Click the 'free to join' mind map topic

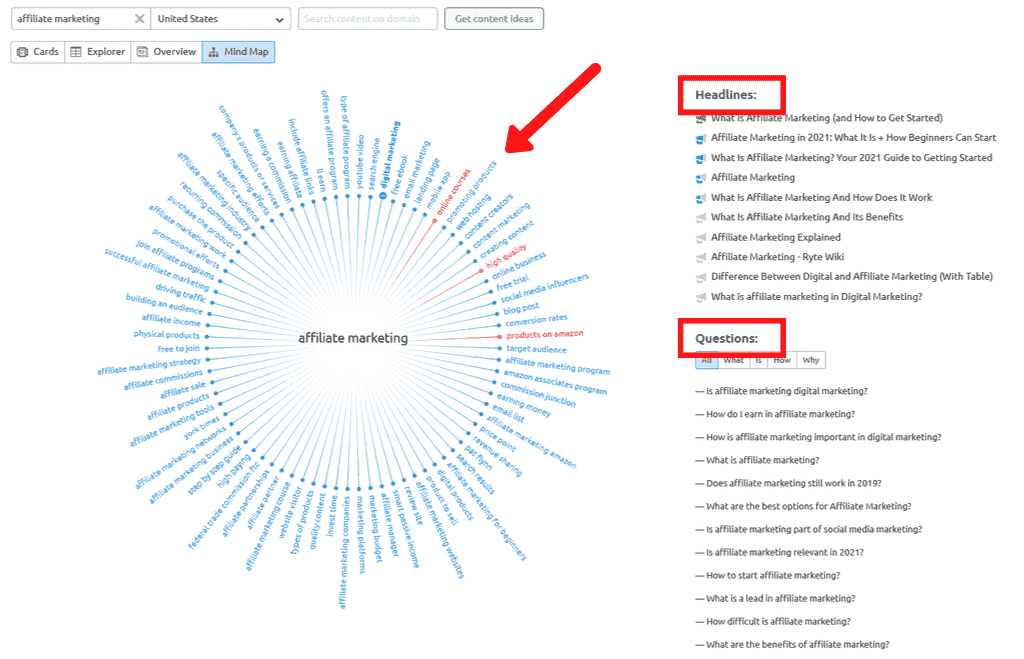tap(178, 349)
